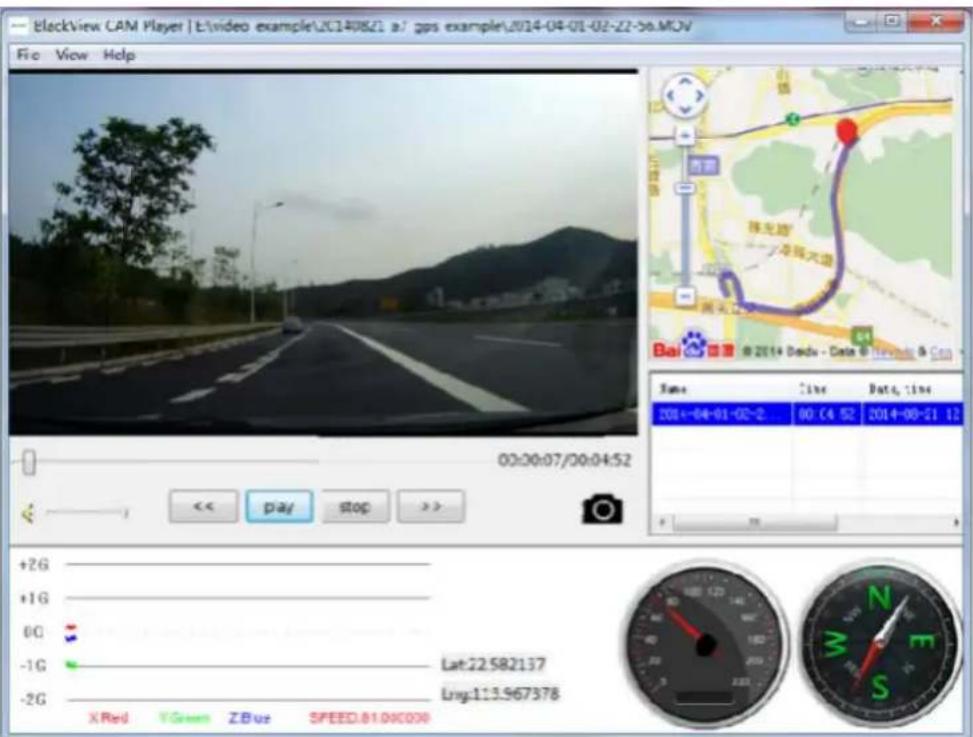
Task: Zoom out the map with minus button
Action: pyautogui.click(x=685, y=296)
